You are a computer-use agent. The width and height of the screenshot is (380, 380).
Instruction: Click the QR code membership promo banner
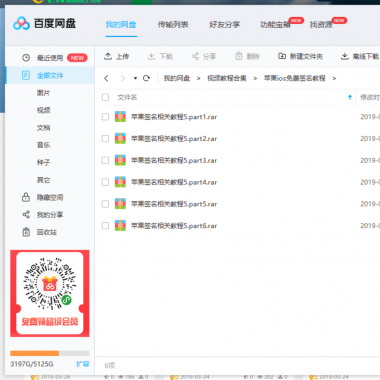(x=50, y=293)
